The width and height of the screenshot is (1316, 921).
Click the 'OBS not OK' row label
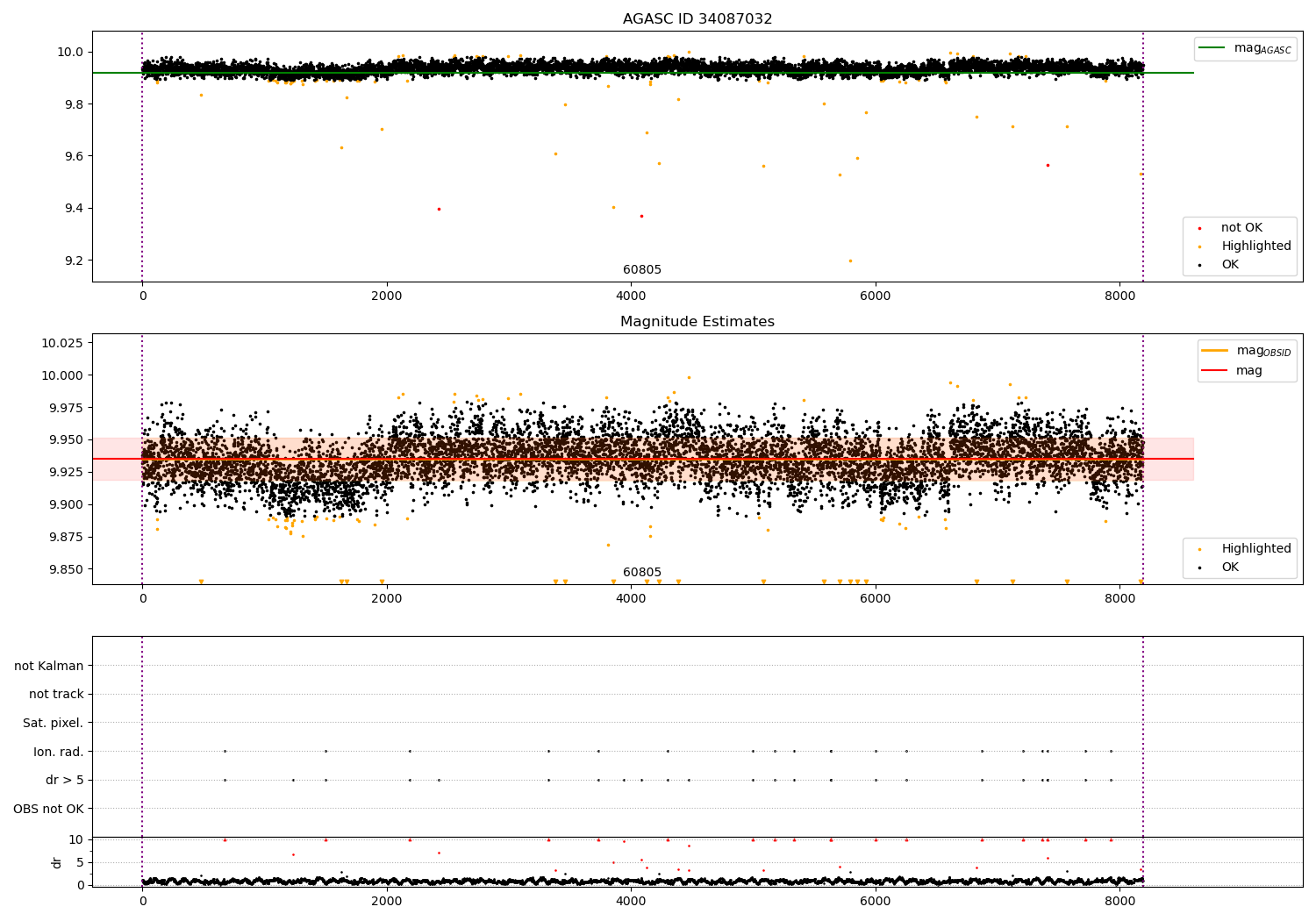click(x=48, y=809)
